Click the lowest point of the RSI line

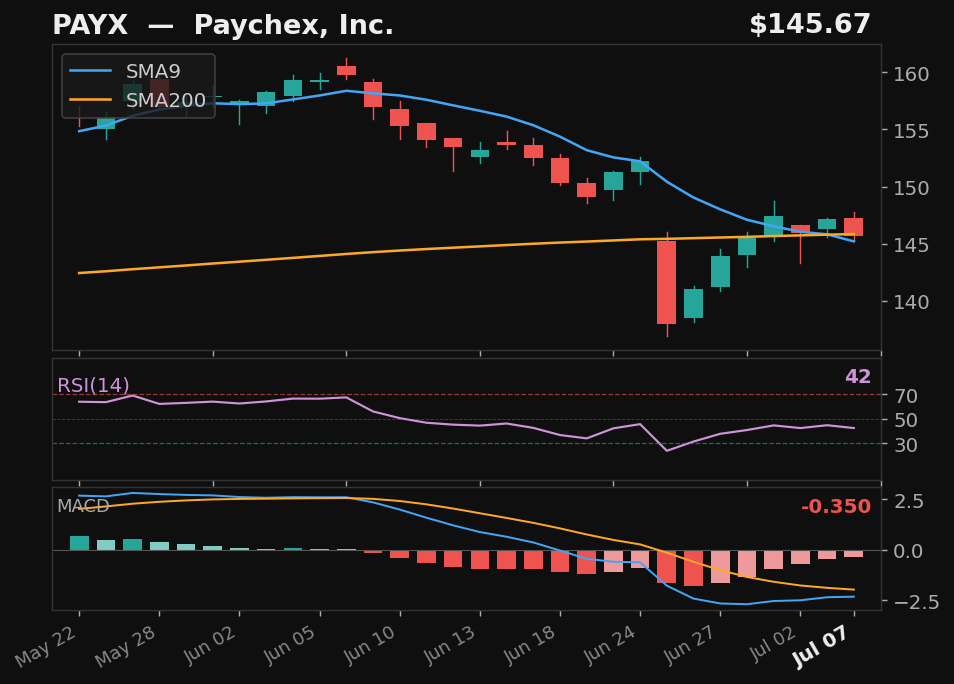tap(667, 451)
